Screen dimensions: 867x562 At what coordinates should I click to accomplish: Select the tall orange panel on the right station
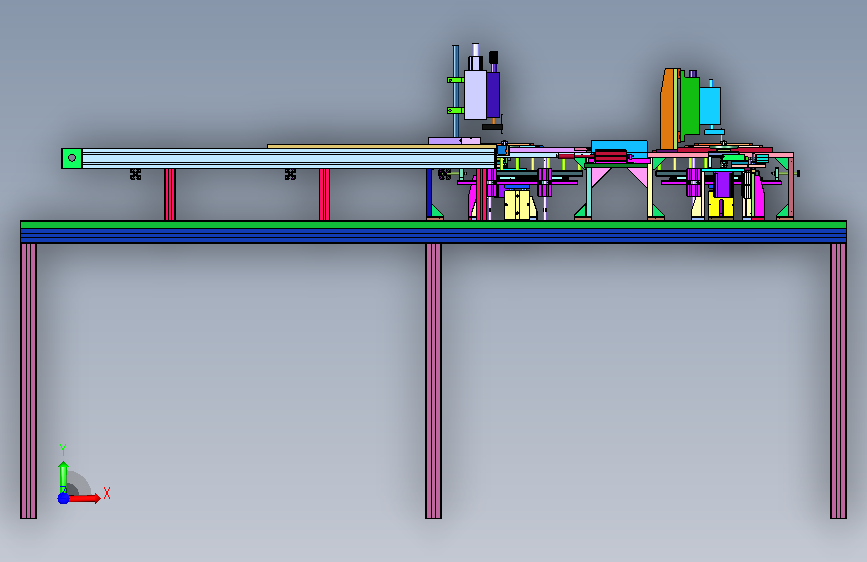pyautogui.click(x=669, y=109)
